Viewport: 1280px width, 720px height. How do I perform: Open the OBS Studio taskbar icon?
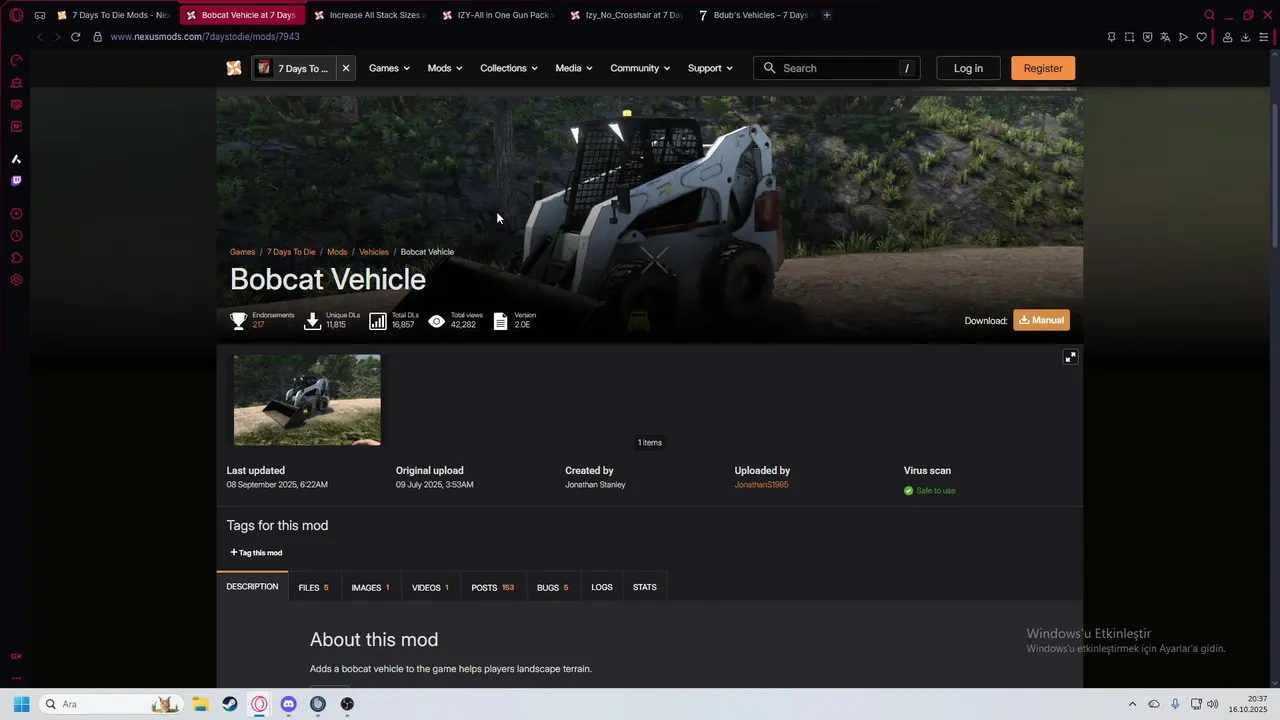[x=347, y=704]
